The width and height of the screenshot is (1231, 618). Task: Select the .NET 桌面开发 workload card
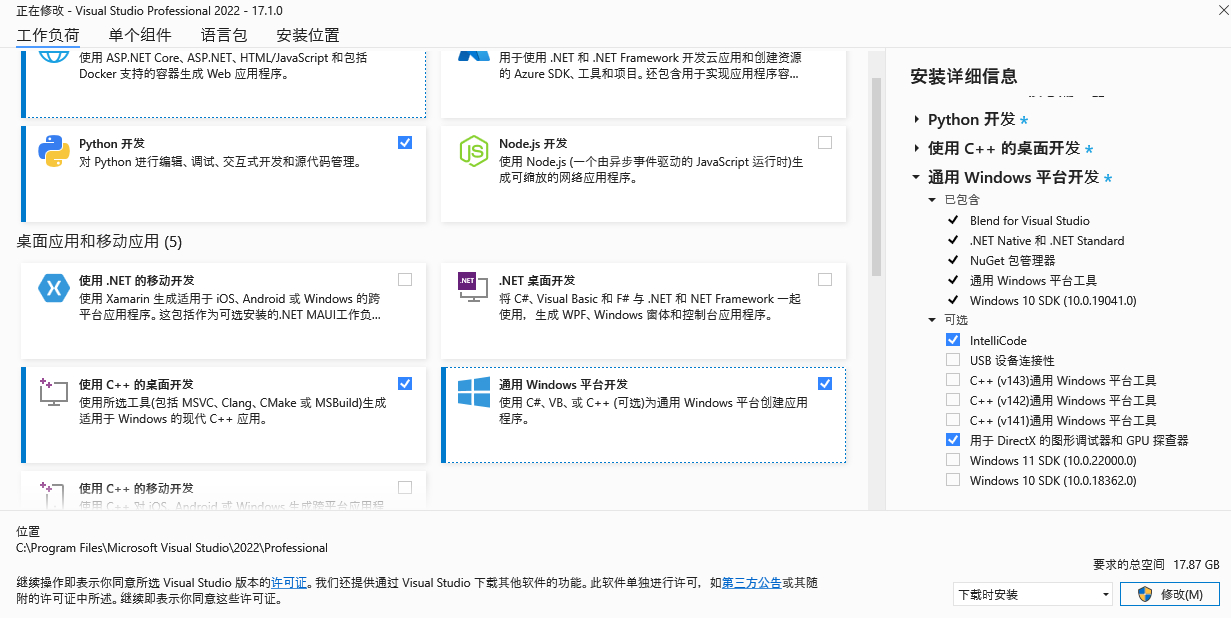(x=644, y=310)
